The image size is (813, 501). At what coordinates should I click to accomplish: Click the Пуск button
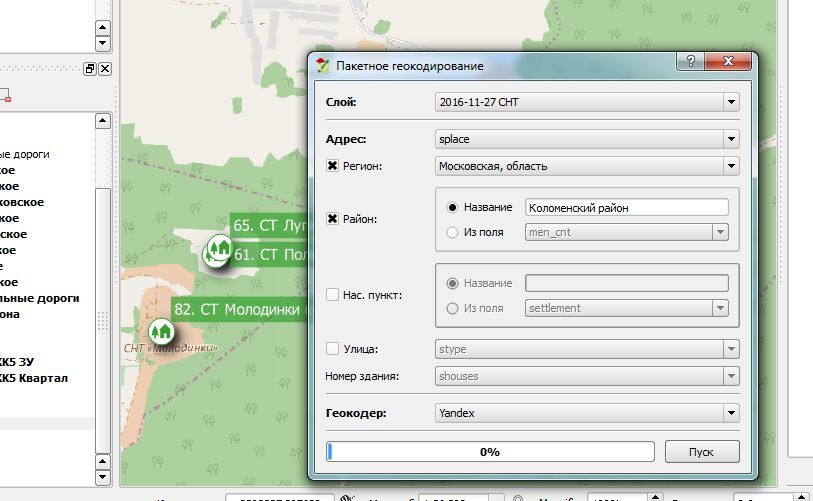(702, 452)
